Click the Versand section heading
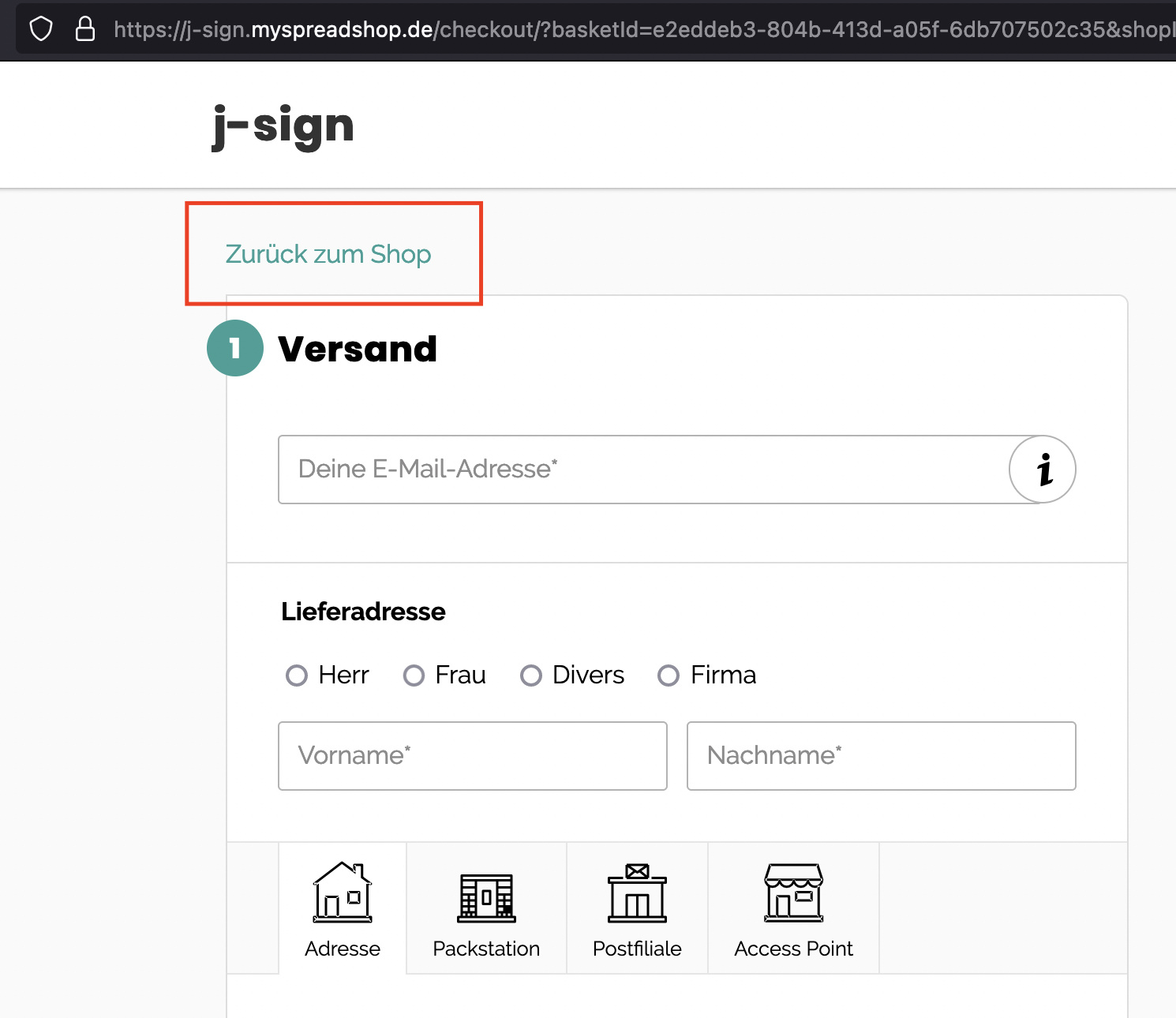The height and width of the screenshot is (1018, 1176). coord(358,349)
